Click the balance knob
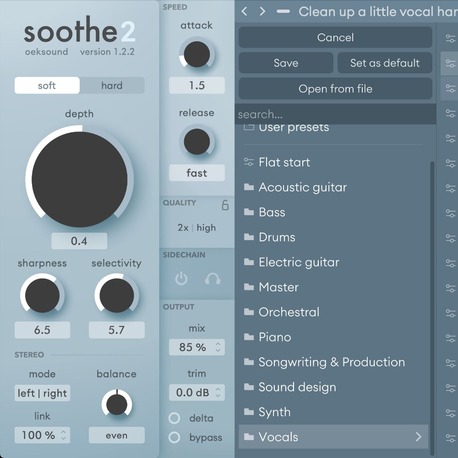Screen dimensions: 458x458 click(116, 404)
